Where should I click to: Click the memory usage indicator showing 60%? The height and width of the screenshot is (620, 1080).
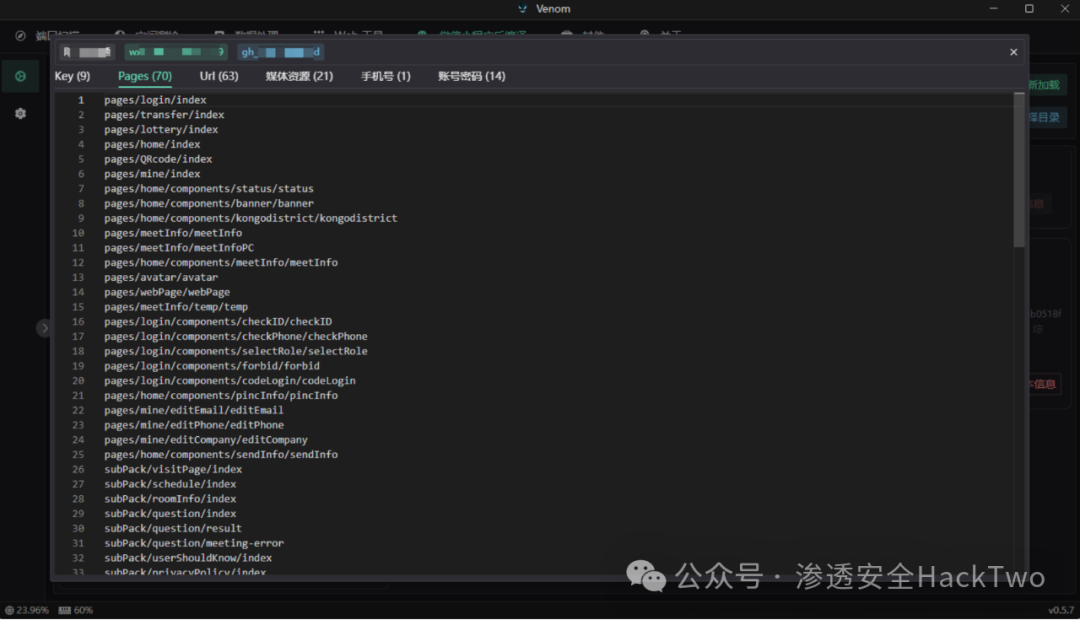(75, 610)
